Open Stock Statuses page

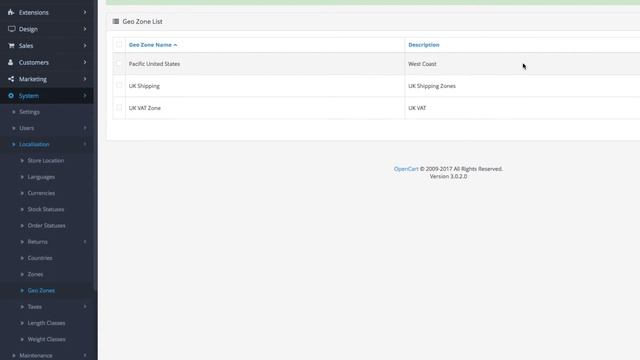(47, 209)
